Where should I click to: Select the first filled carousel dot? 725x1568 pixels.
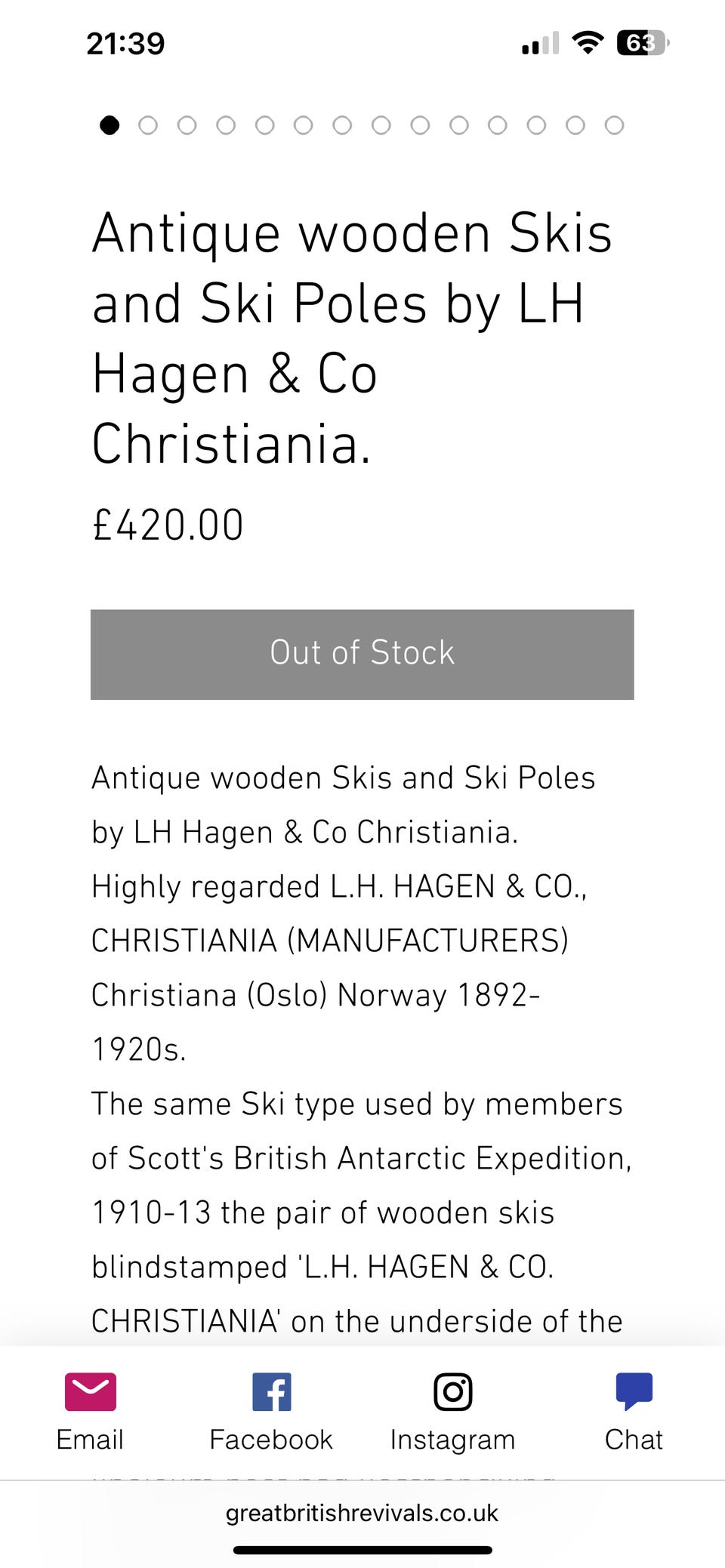pyautogui.click(x=110, y=125)
